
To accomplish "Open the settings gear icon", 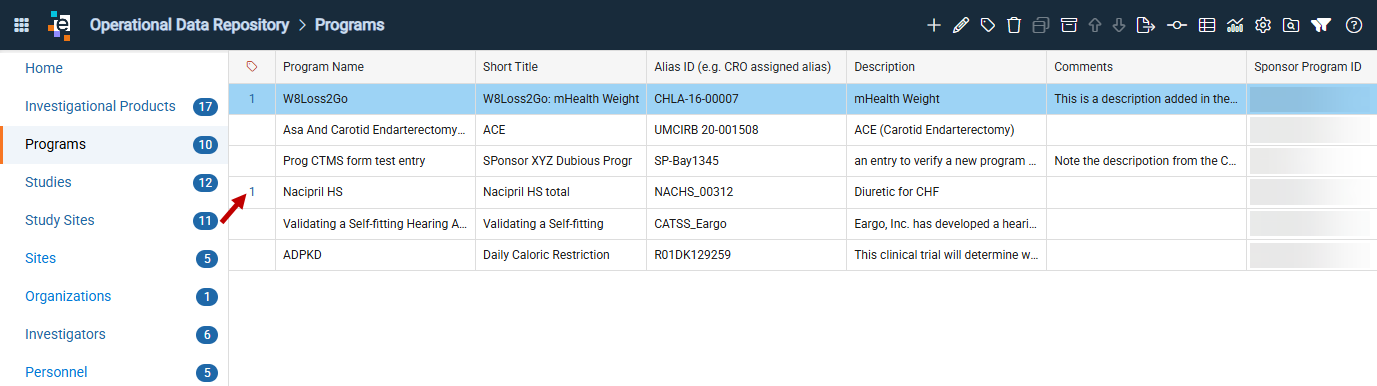I will tap(1263, 25).
